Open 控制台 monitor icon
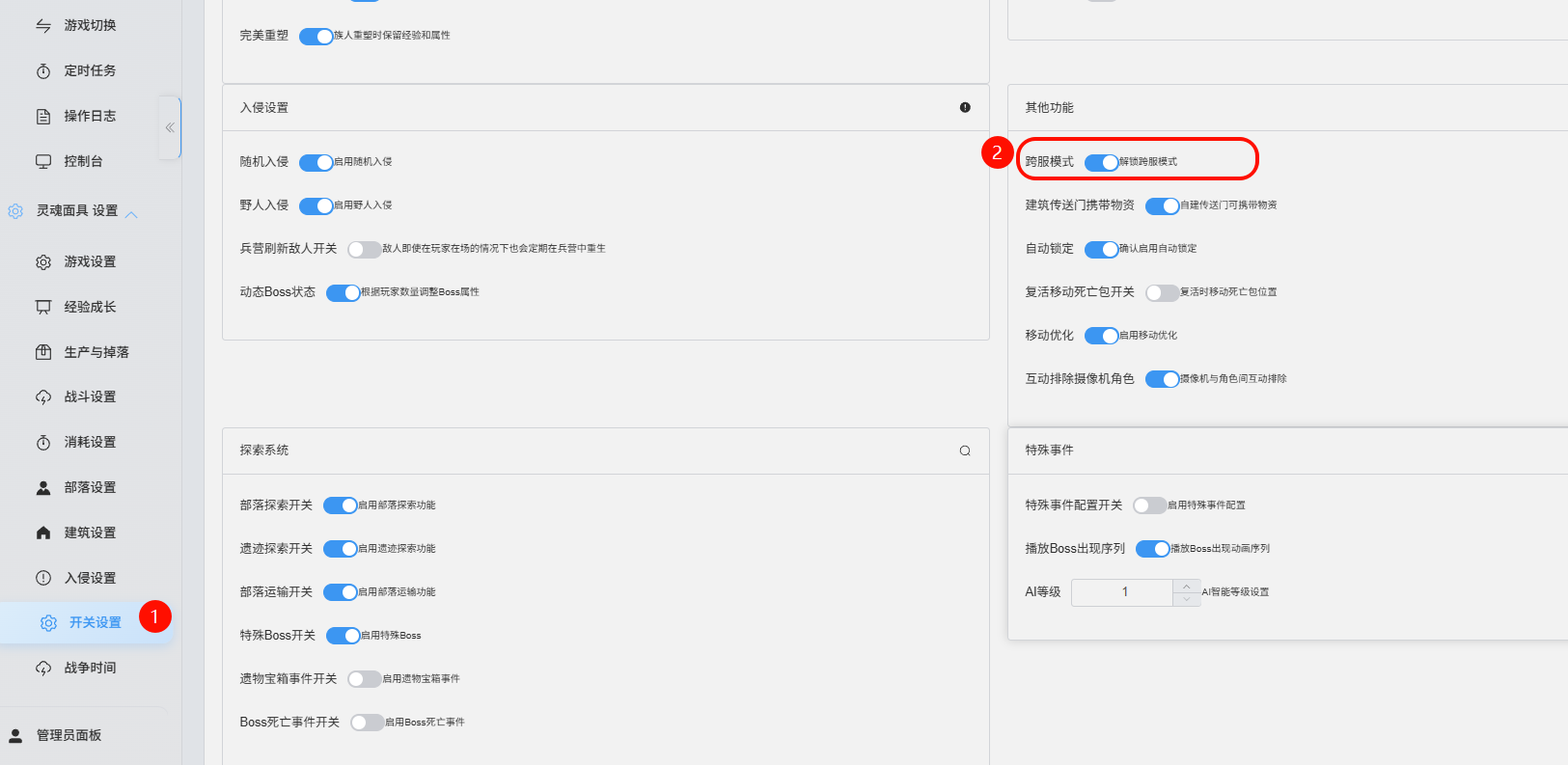The image size is (1568, 765). click(43, 162)
